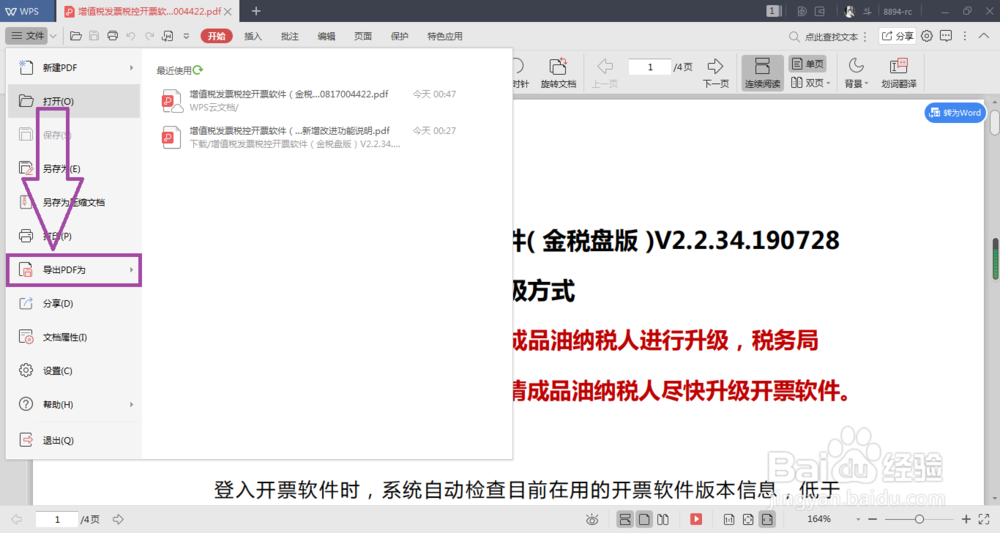Click the redo arrow icon
1000x533 pixels.
149,36
